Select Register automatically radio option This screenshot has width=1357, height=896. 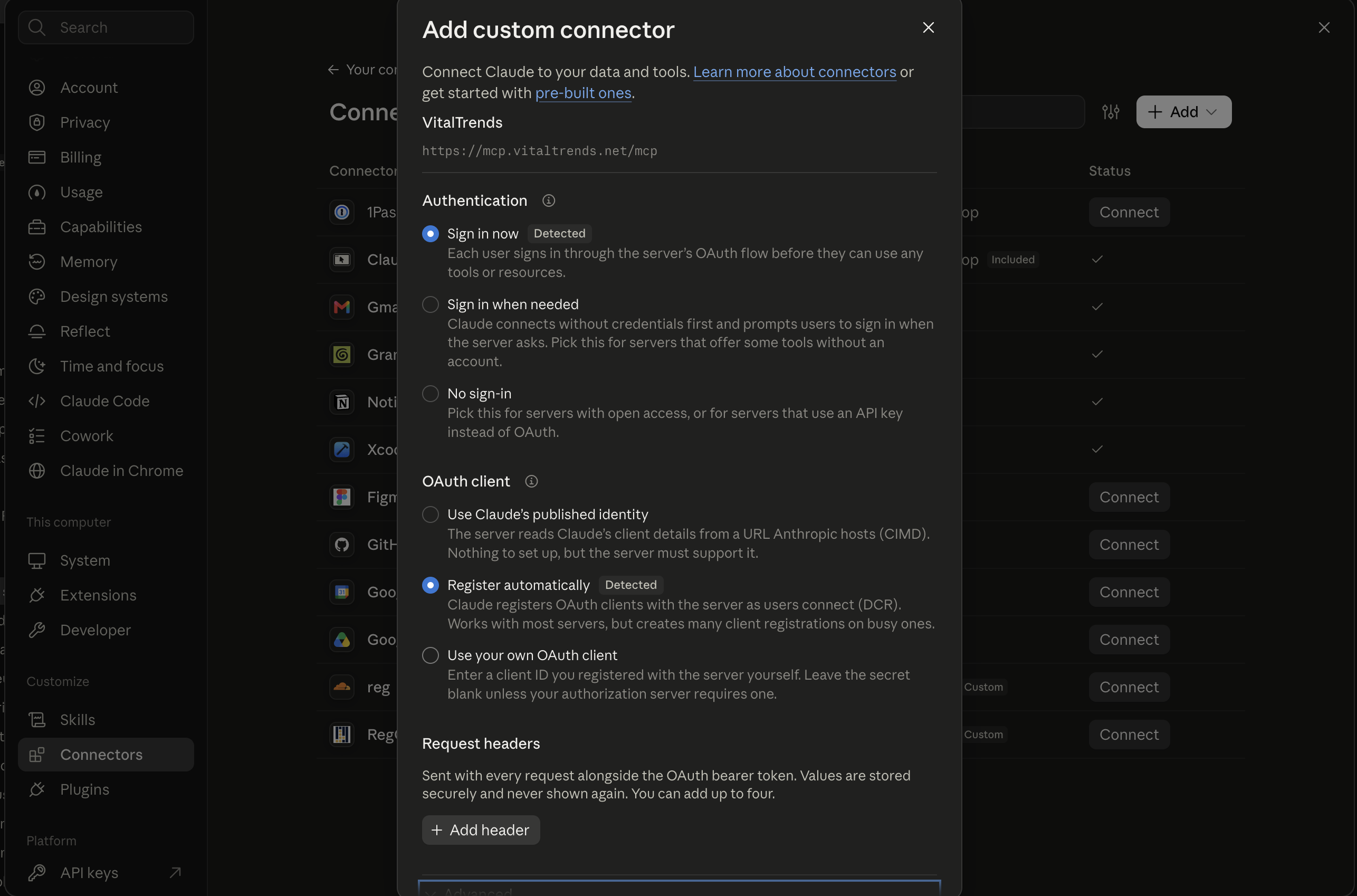pos(430,585)
